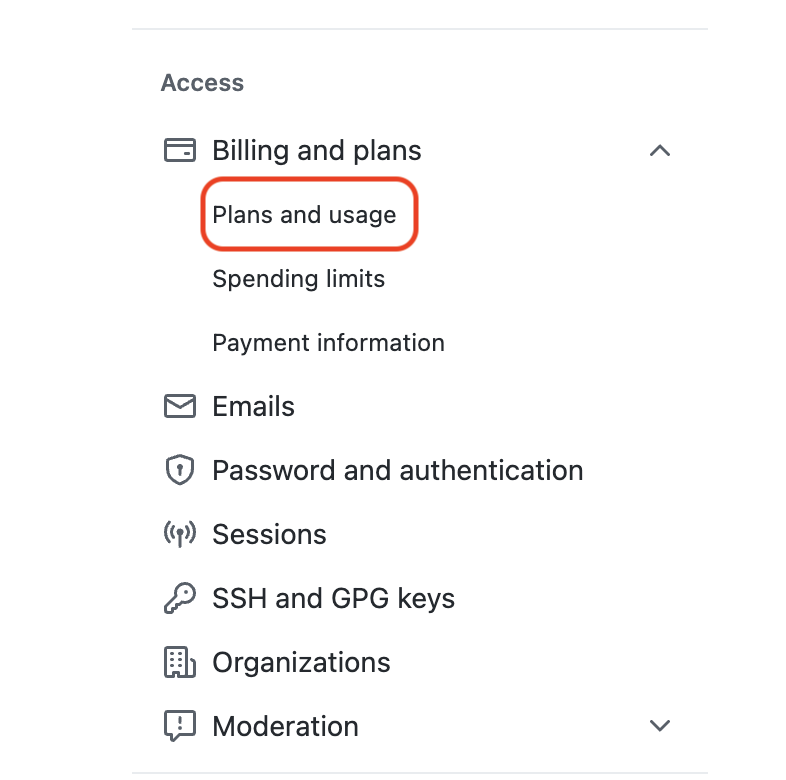Open Password and authentication settings
This screenshot has height=780, width=786.
pyautogui.click(x=398, y=470)
